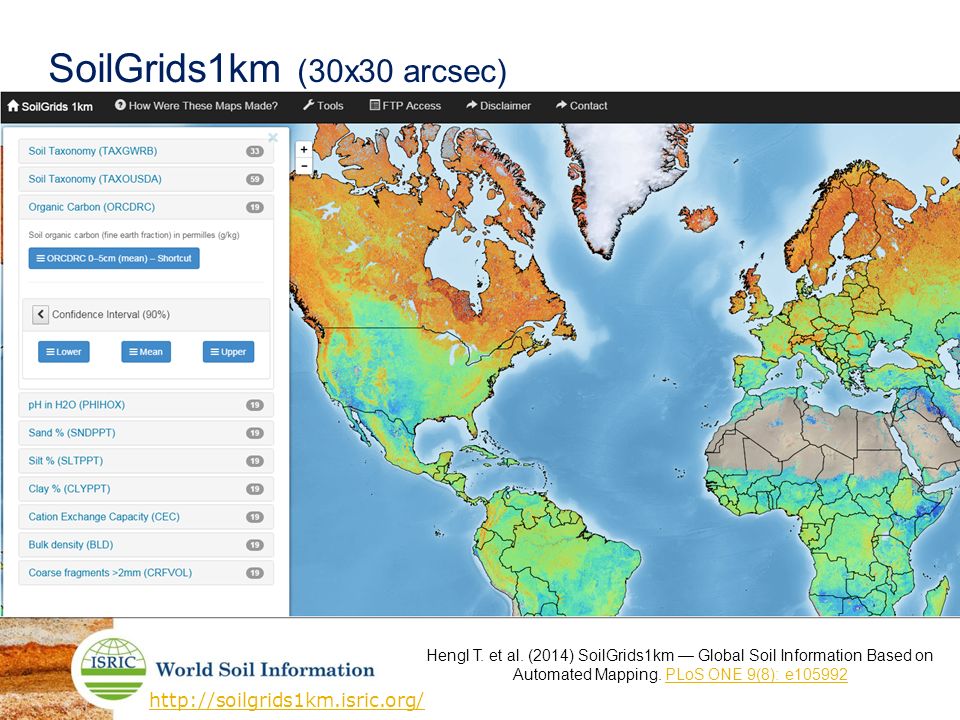Viewport: 960px width, 720px height.
Task: Click the Confidence Interval (90%) label
Action: coord(111,315)
